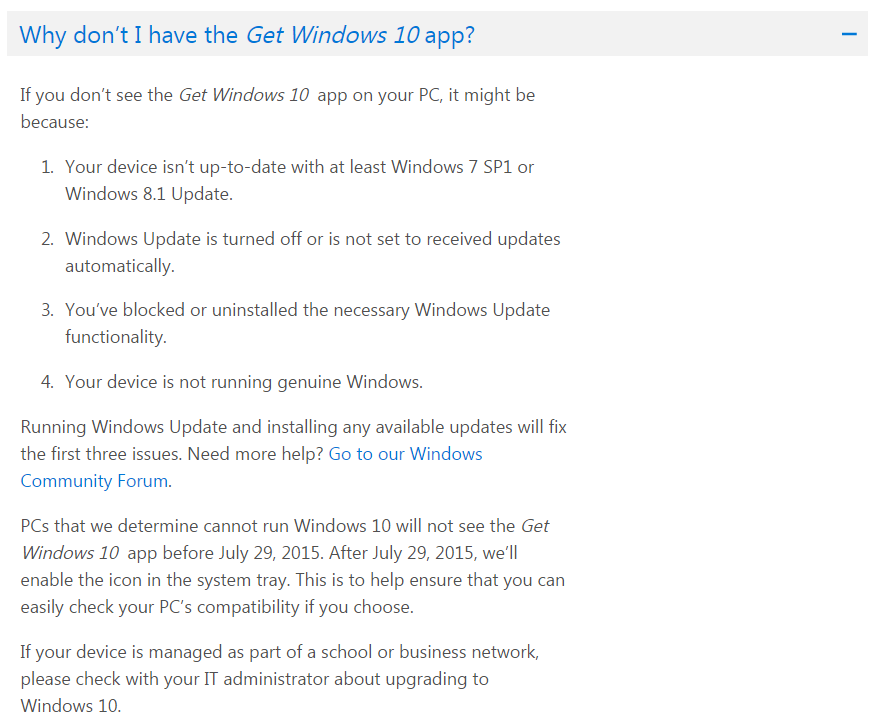Click the text 'Windows Update is turned off or is not set'

point(230,239)
